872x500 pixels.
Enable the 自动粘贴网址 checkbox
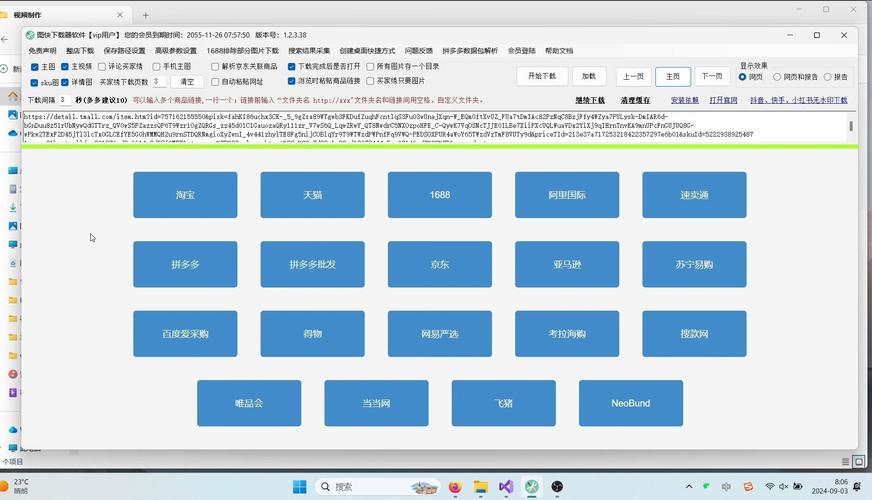click(215, 82)
